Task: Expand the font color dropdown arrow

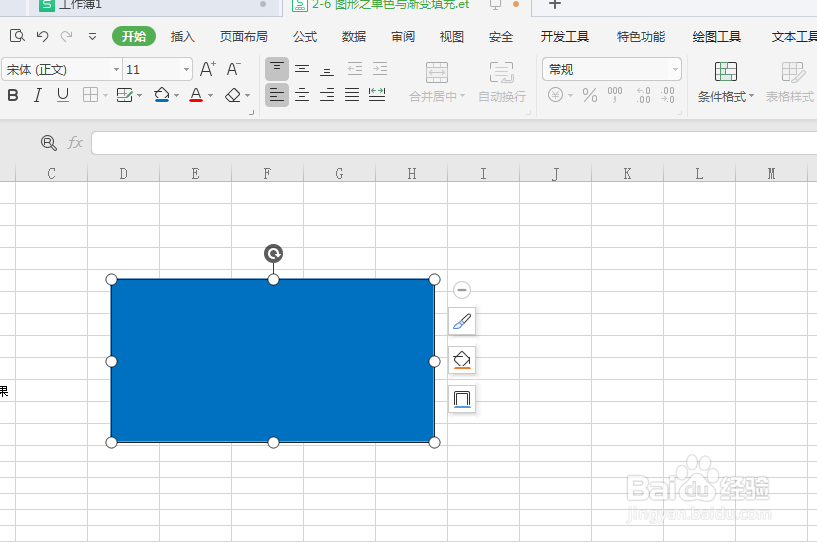Action: pos(211,95)
